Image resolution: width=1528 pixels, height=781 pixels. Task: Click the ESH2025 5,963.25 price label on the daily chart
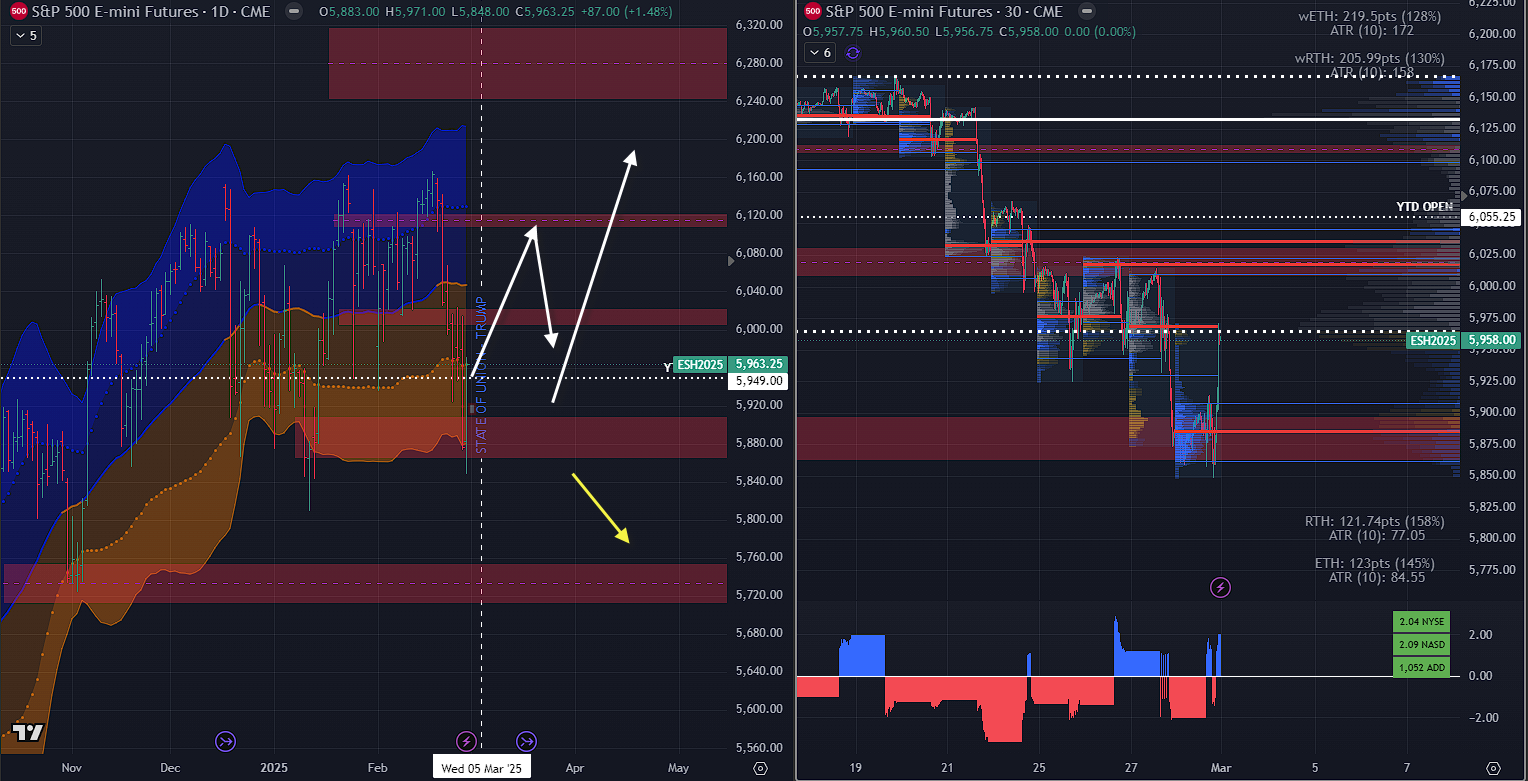point(729,365)
